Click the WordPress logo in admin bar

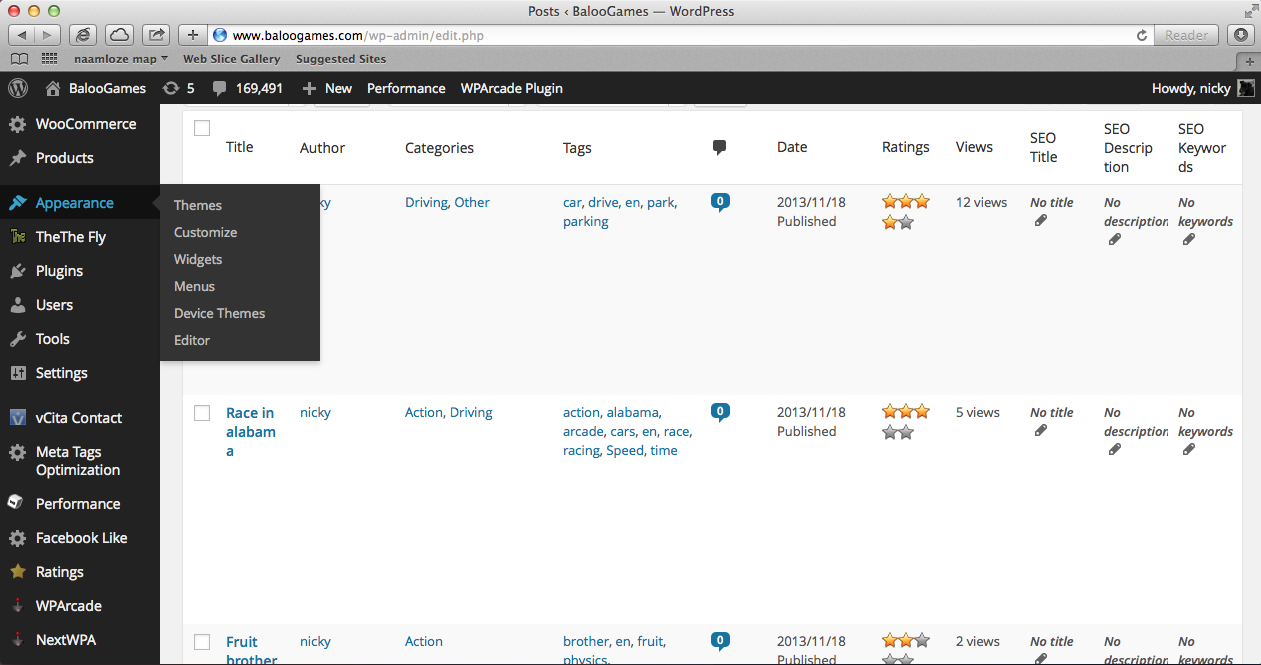(x=18, y=88)
